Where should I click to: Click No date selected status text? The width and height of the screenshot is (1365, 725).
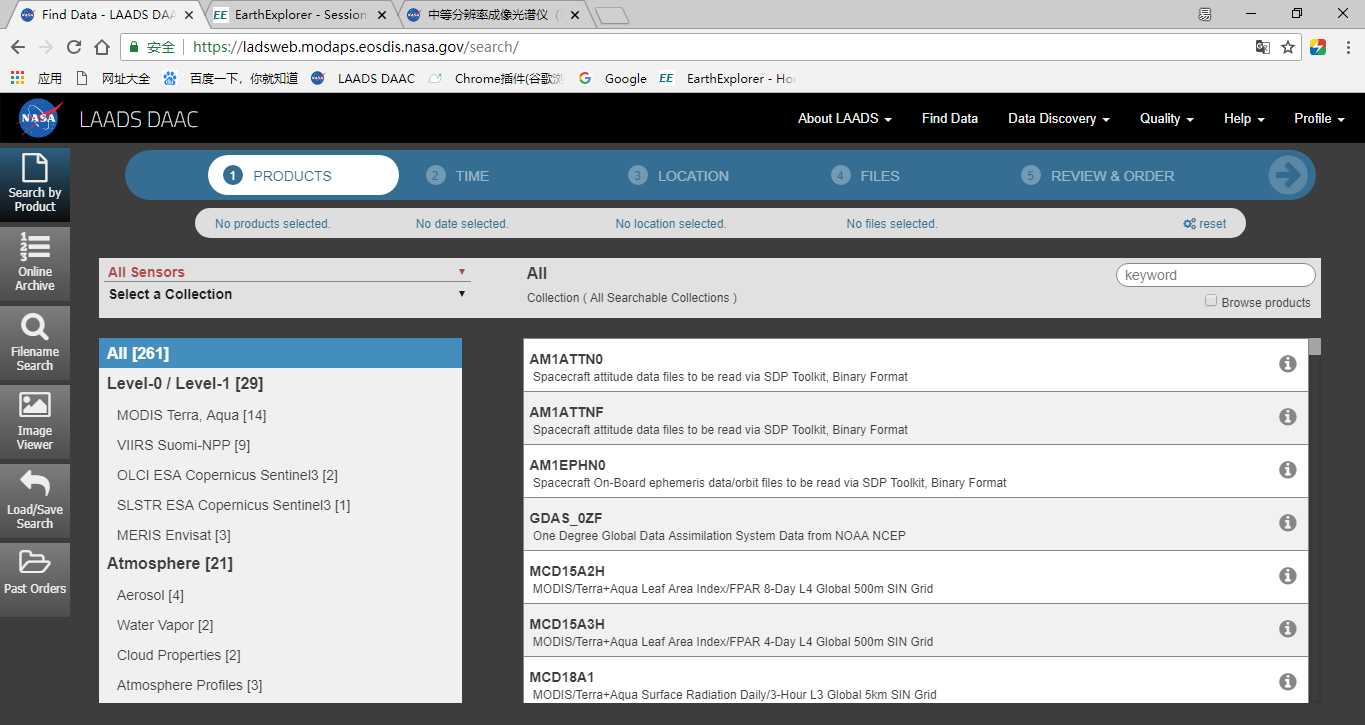pyautogui.click(x=462, y=224)
